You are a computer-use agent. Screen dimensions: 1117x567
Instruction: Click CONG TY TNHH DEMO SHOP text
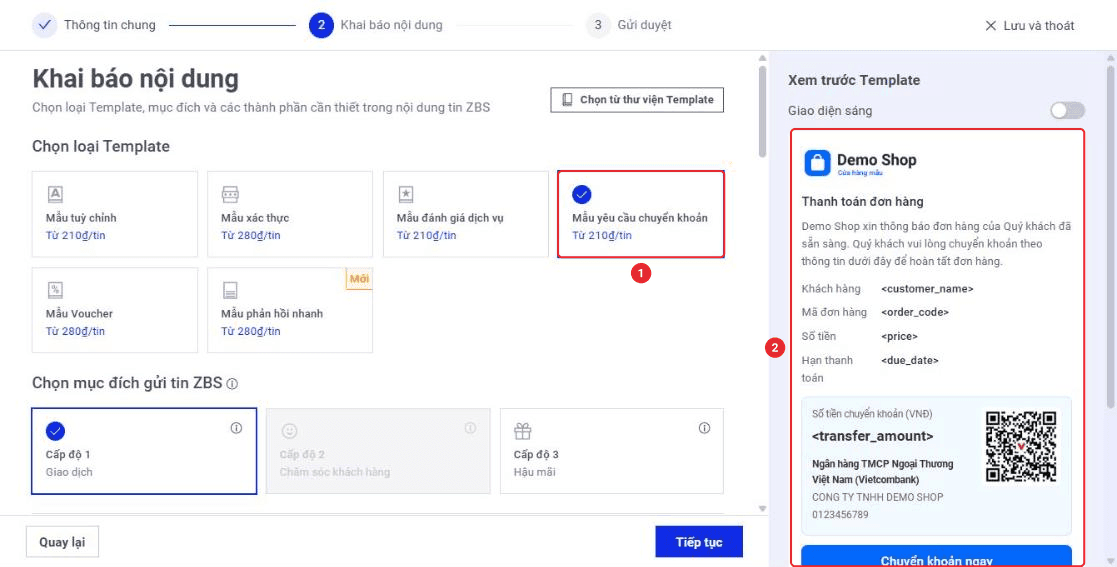(x=878, y=497)
